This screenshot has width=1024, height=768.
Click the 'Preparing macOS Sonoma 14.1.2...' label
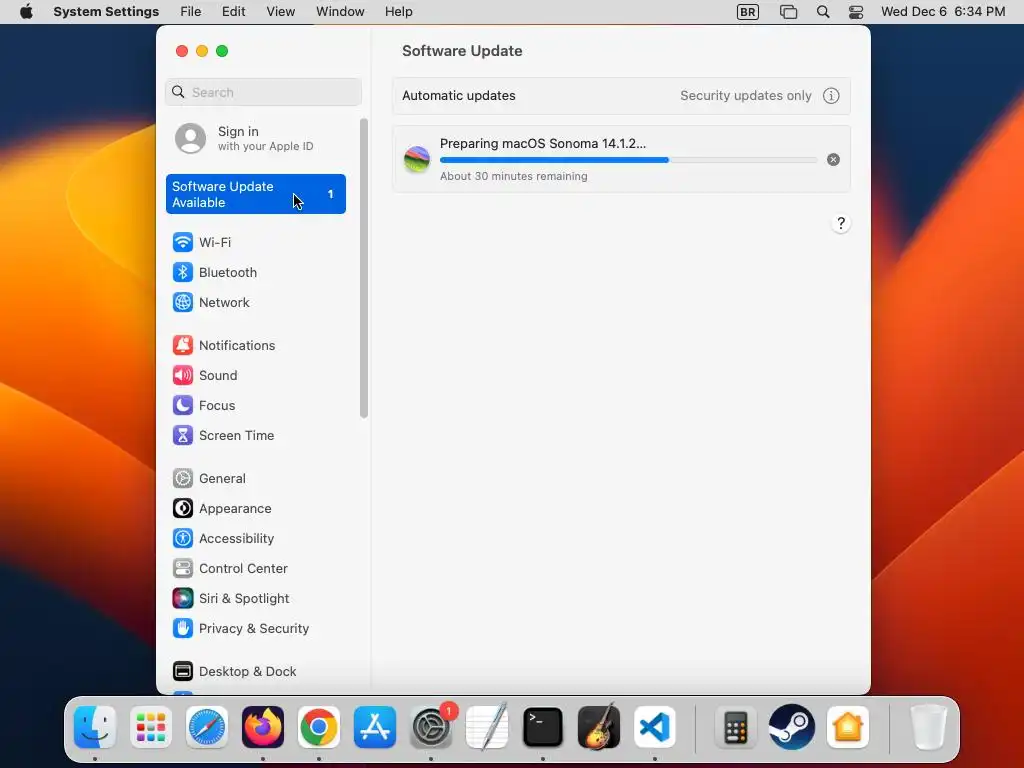coord(543,144)
